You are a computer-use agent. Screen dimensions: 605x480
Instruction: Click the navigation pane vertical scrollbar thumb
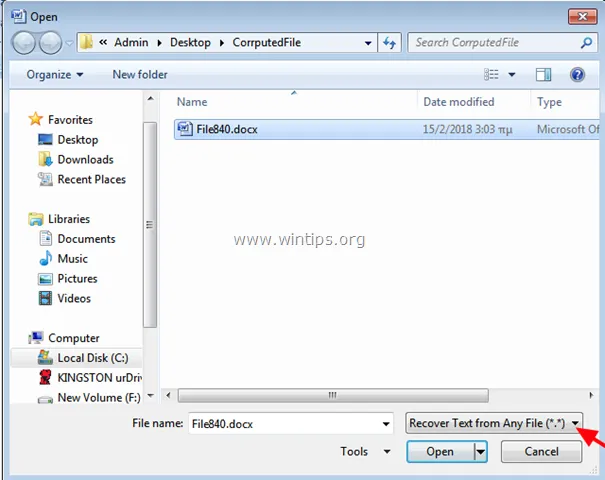[x=150, y=225]
